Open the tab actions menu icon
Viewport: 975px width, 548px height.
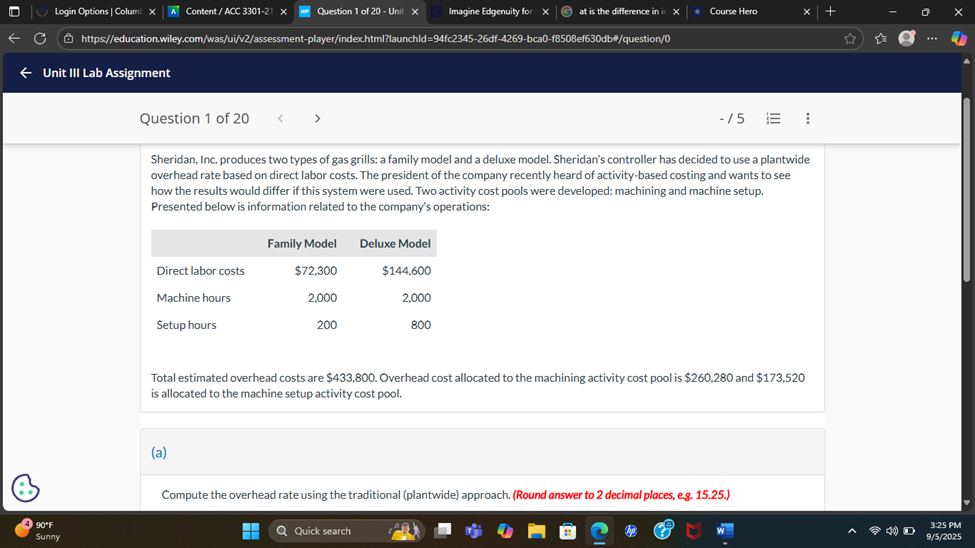pyautogui.click(x=14, y=11)
